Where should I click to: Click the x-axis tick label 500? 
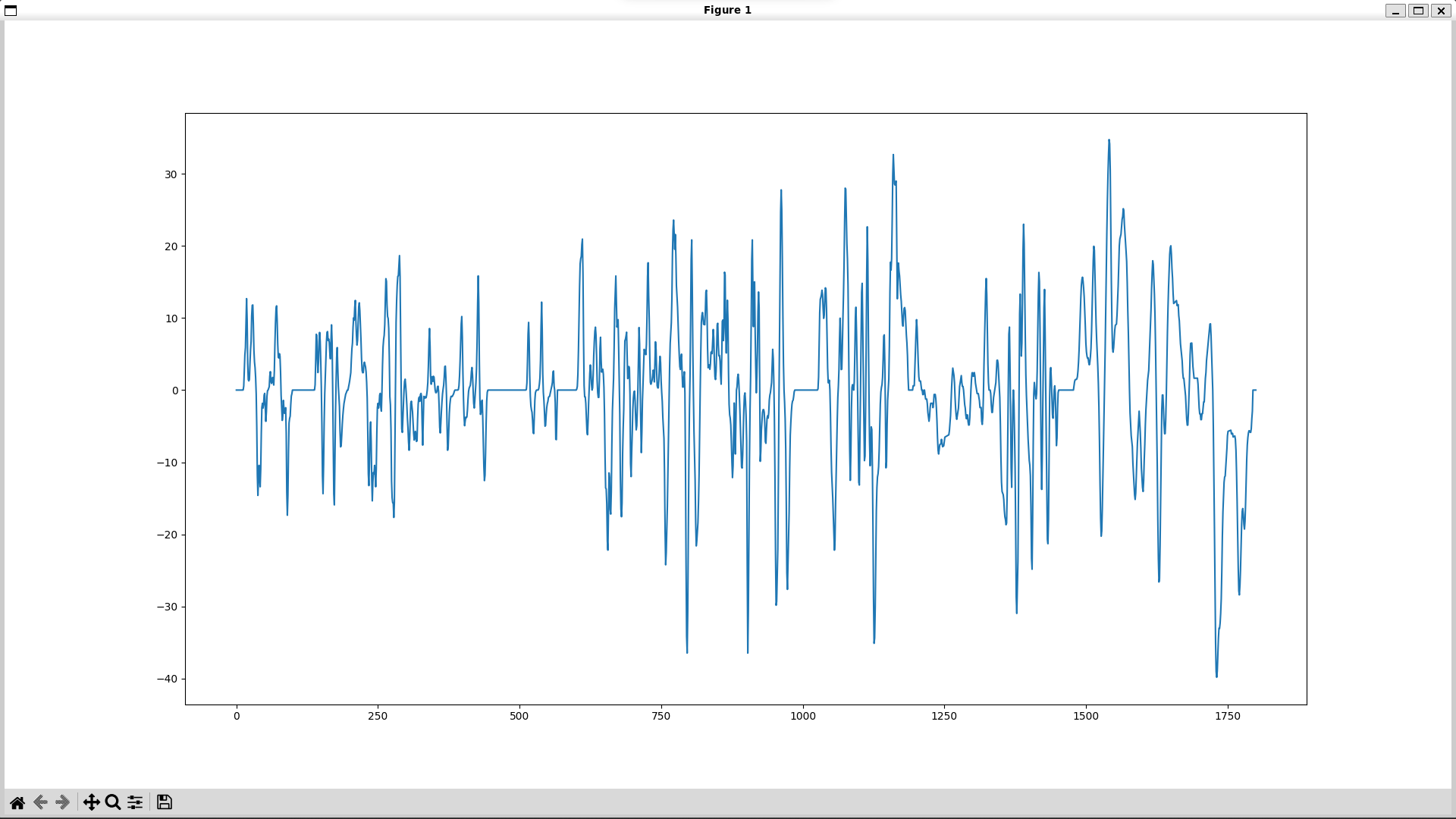[x=519, y=716]
